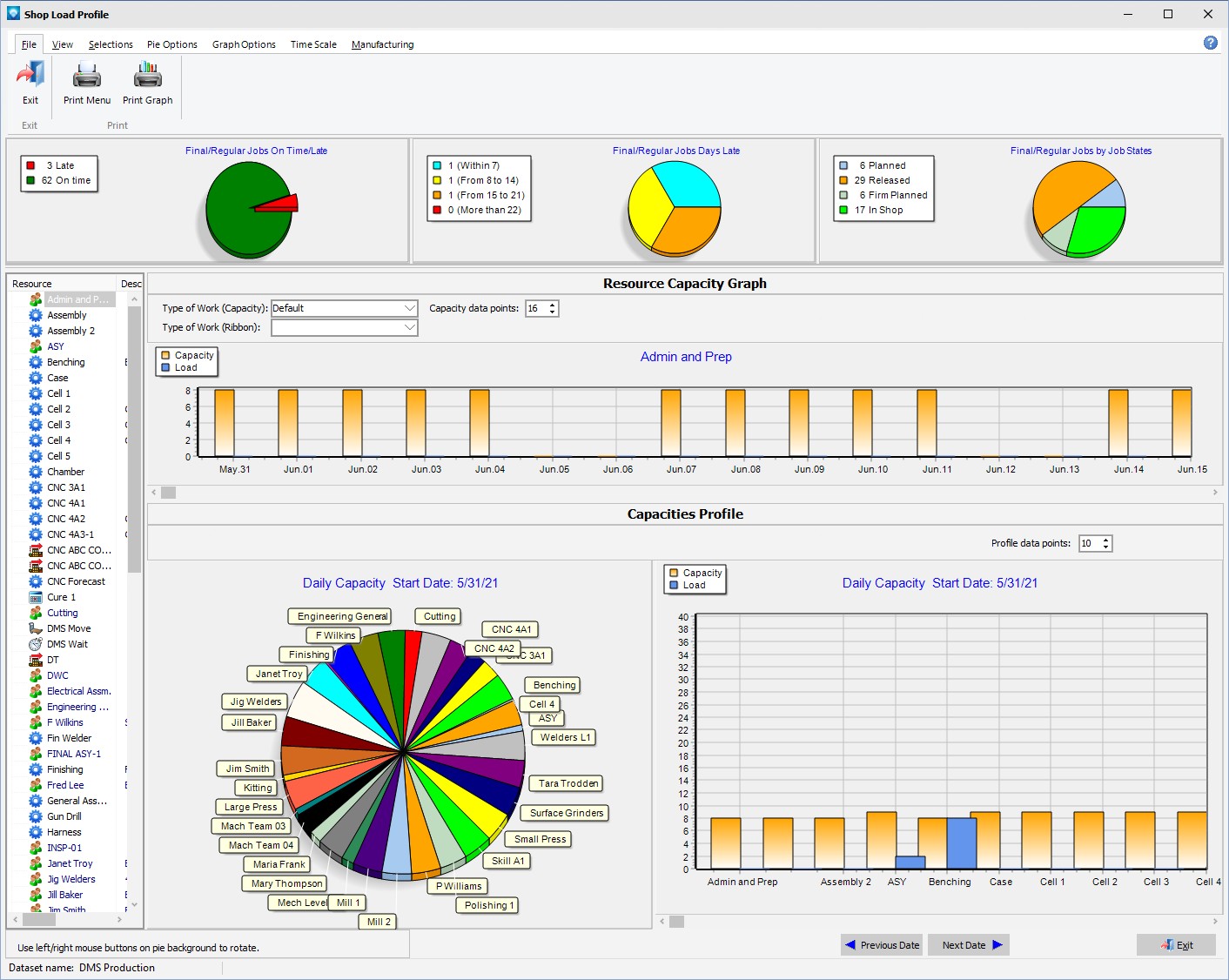Select the DMS Wait clock icon
The height and width of the screenshot is (980, 1229).
(36, 644)
